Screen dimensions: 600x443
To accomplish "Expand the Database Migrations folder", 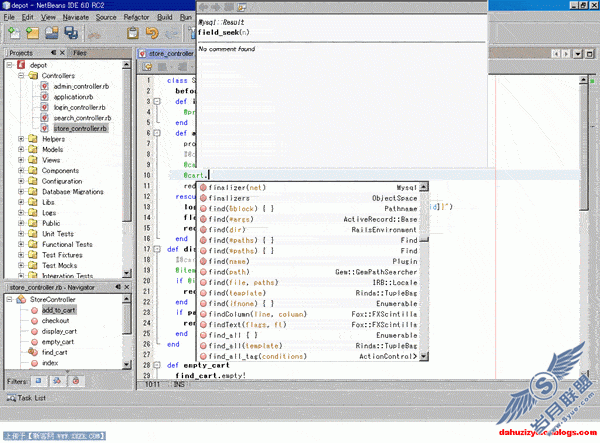I will tap(21, 191).
